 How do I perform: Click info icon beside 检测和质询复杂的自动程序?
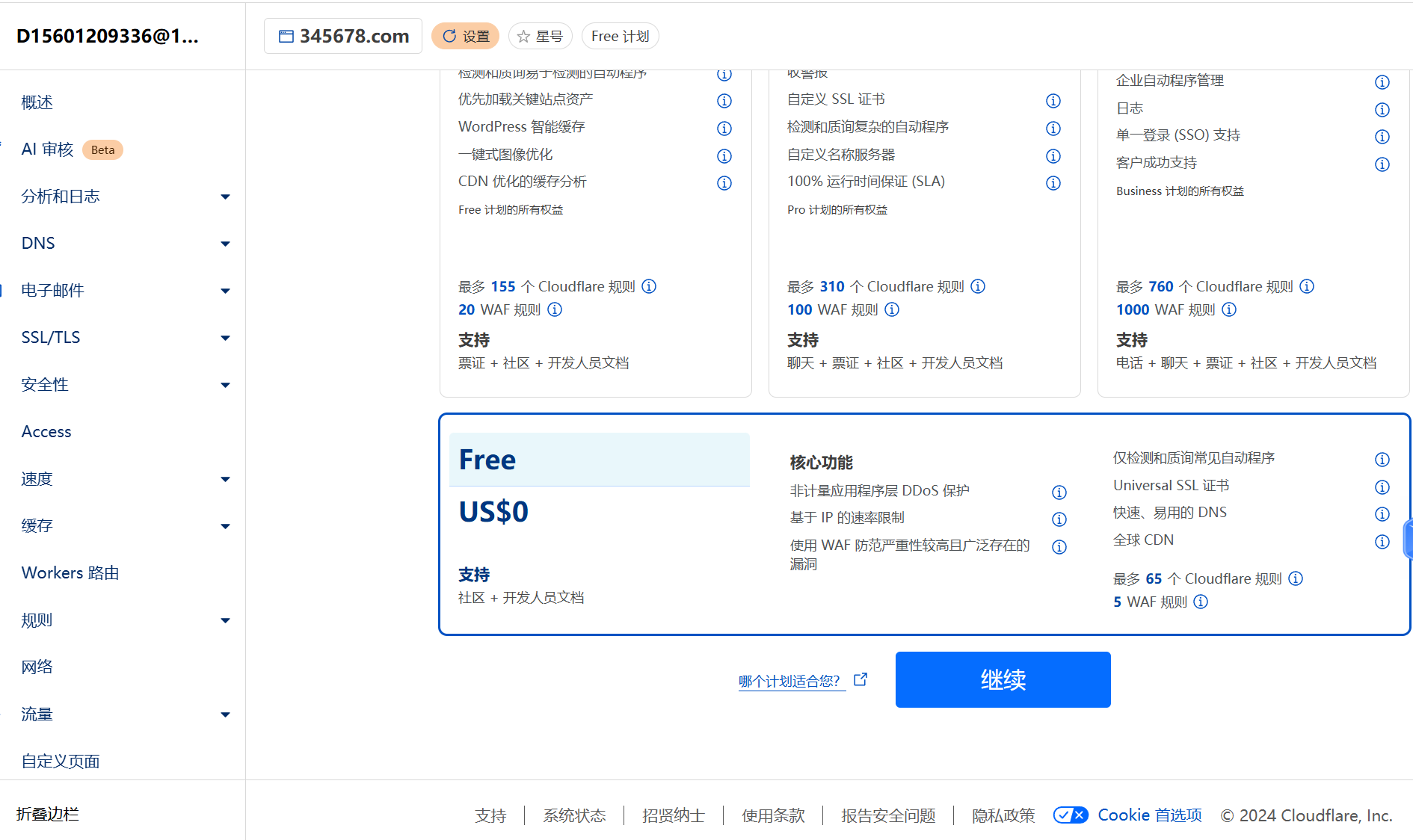(1053, 129)
